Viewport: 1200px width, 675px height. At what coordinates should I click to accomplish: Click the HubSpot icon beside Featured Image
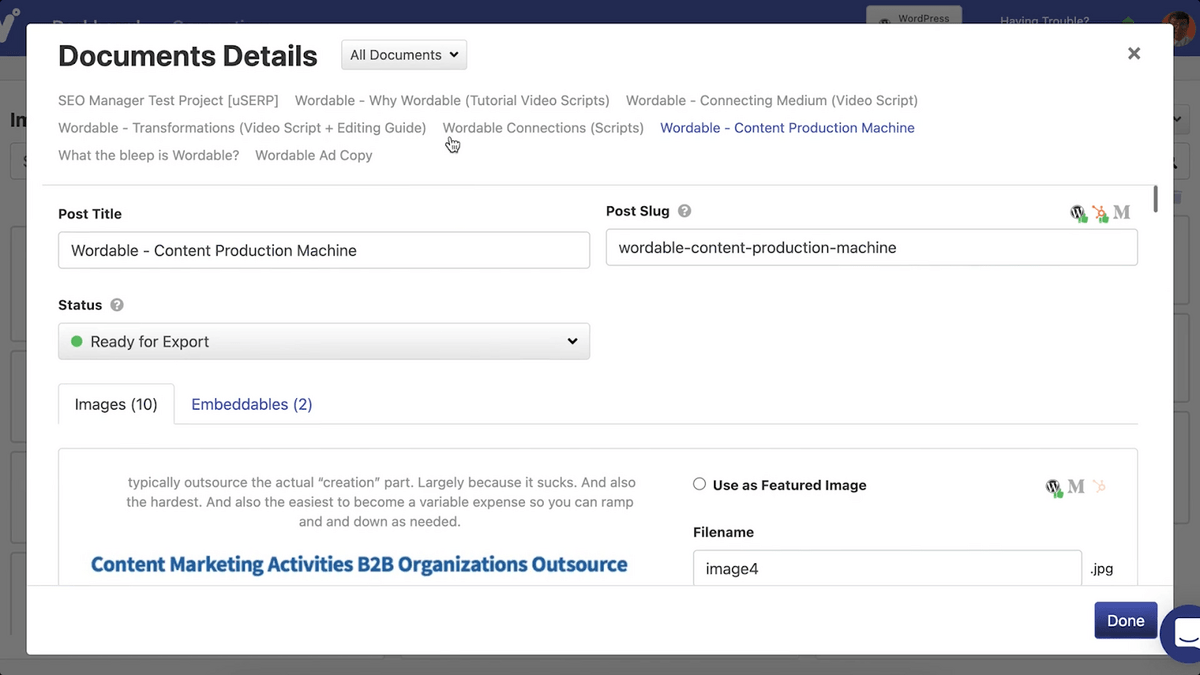click(1099, 486)
